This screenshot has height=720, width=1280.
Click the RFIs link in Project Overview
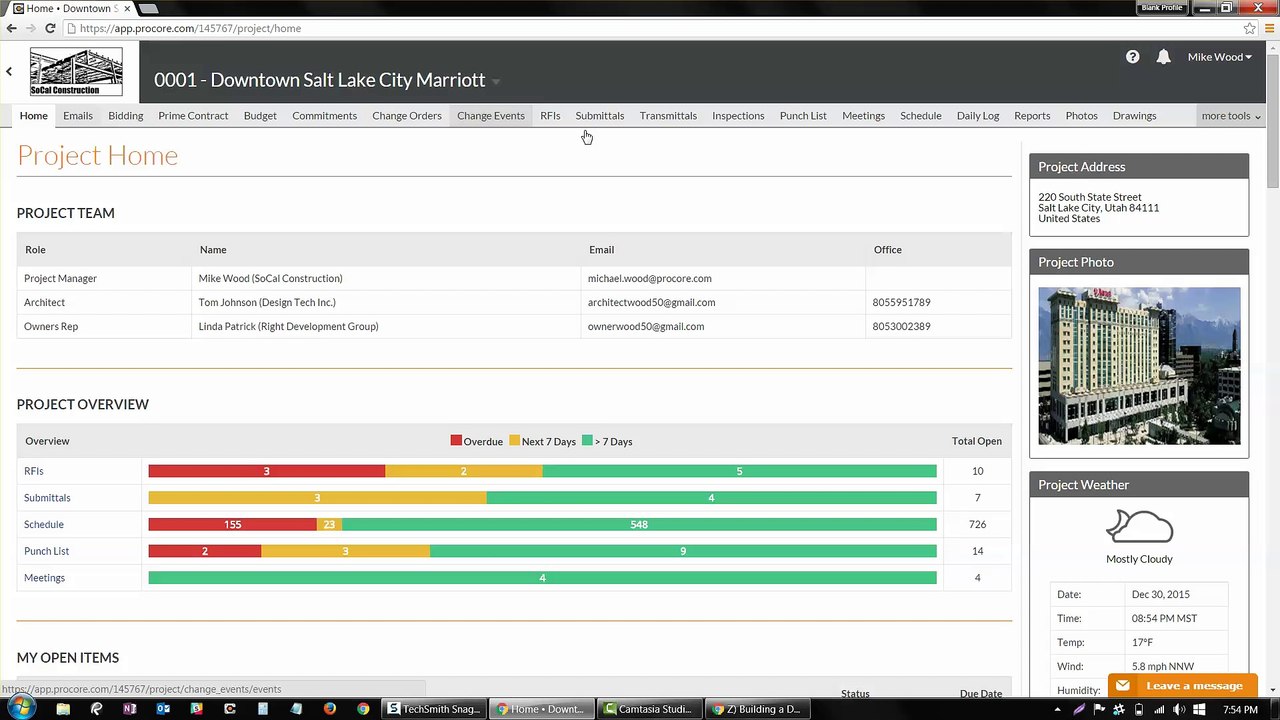pyautogui.click(x=34, y=471)
